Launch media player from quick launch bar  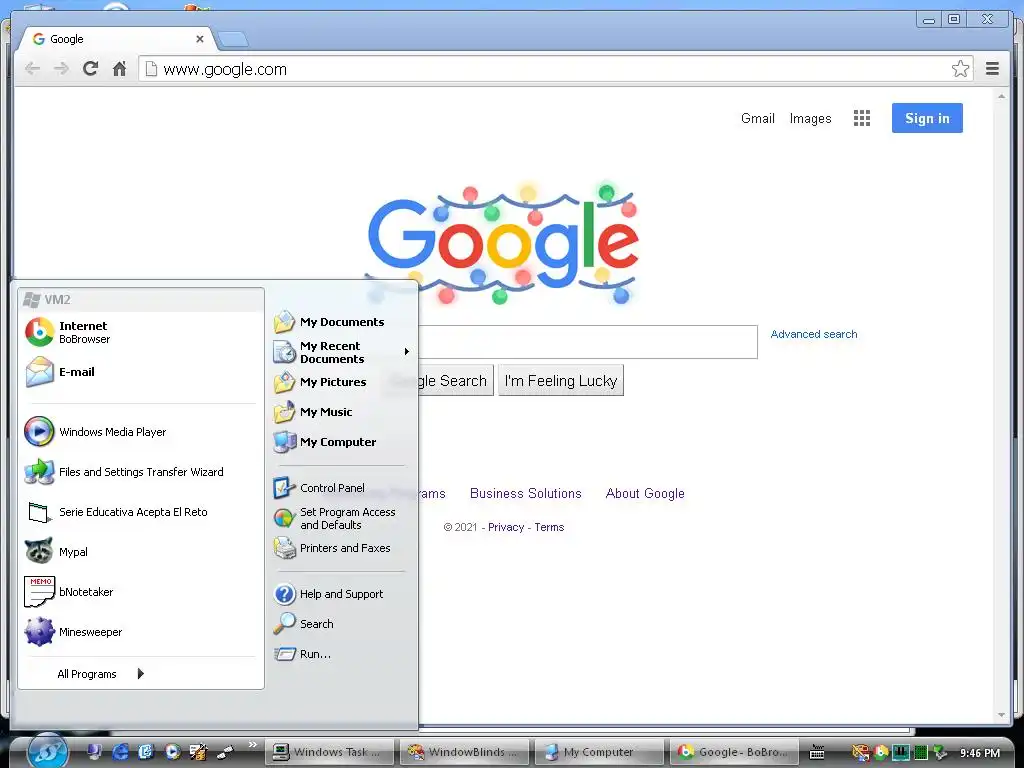point(172,752)
